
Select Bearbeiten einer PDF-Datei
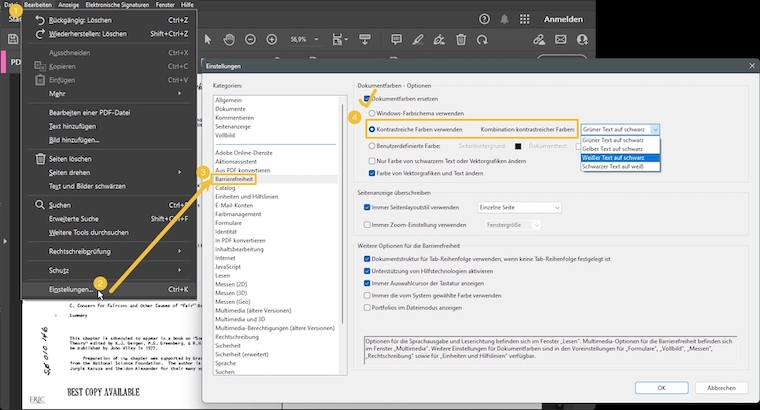click(111, 112)
